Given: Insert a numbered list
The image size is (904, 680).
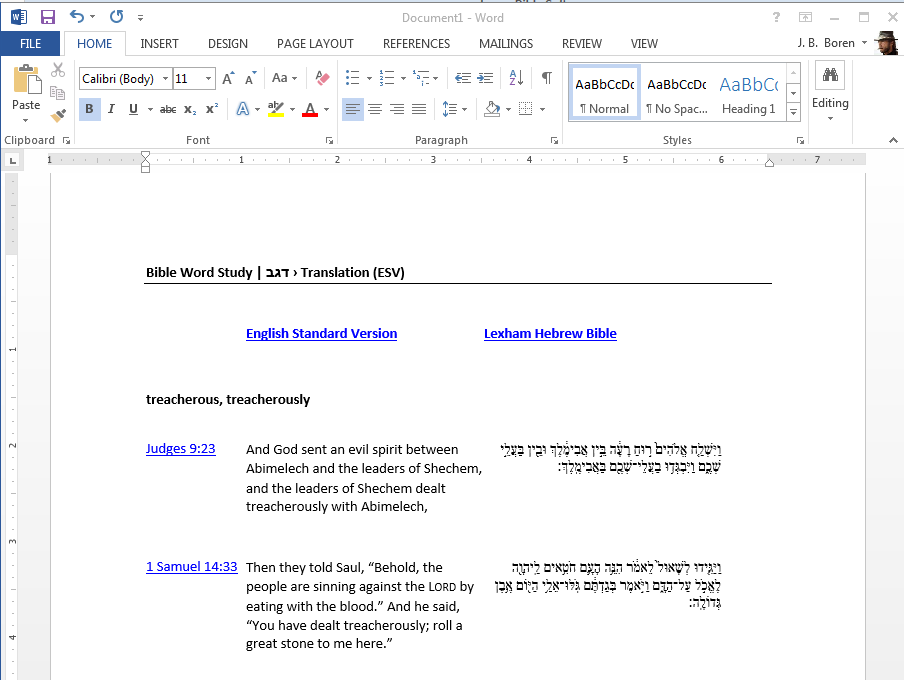Looking at the screenshot, I should (x=387, y=78).
